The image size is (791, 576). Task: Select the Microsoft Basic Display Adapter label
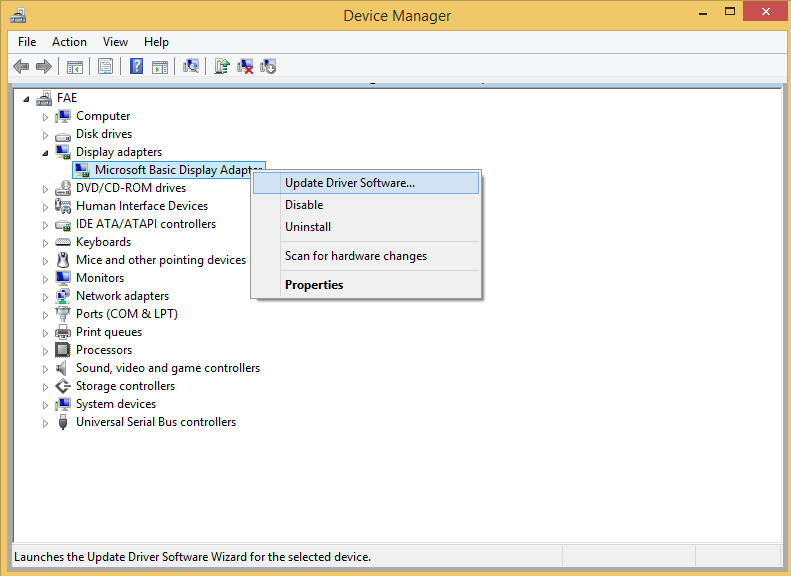pyautogui.click(x=179, y=170)
